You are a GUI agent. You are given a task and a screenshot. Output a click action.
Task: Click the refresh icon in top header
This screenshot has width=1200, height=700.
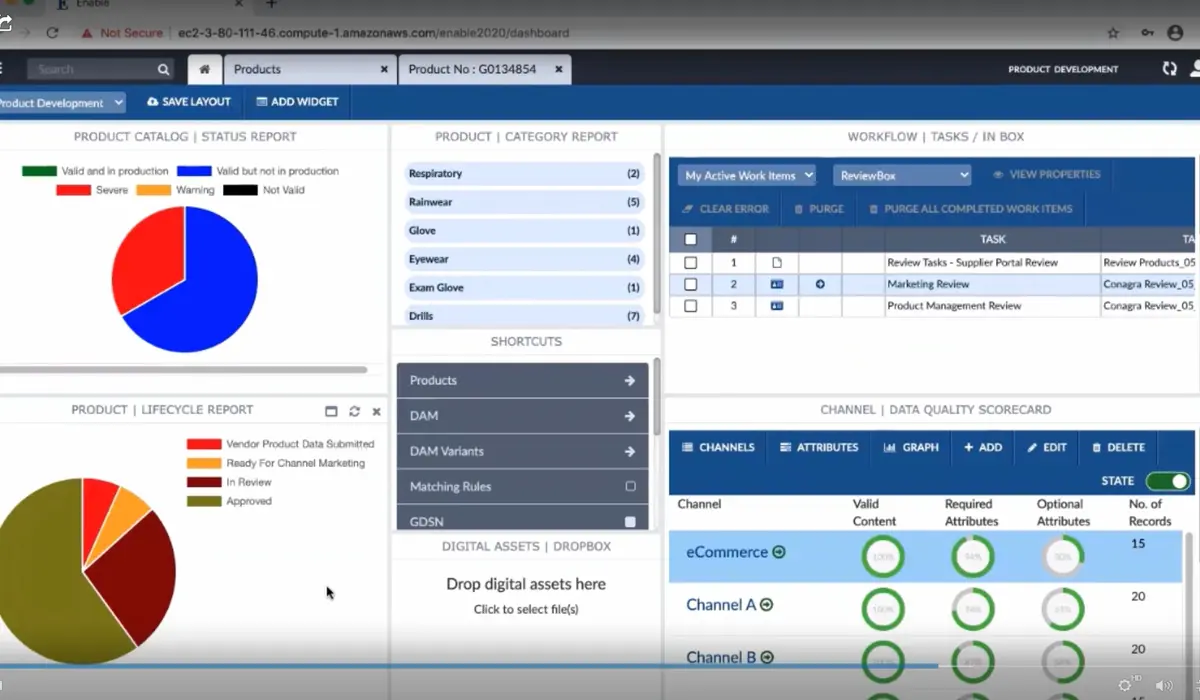click(1169, 69)
